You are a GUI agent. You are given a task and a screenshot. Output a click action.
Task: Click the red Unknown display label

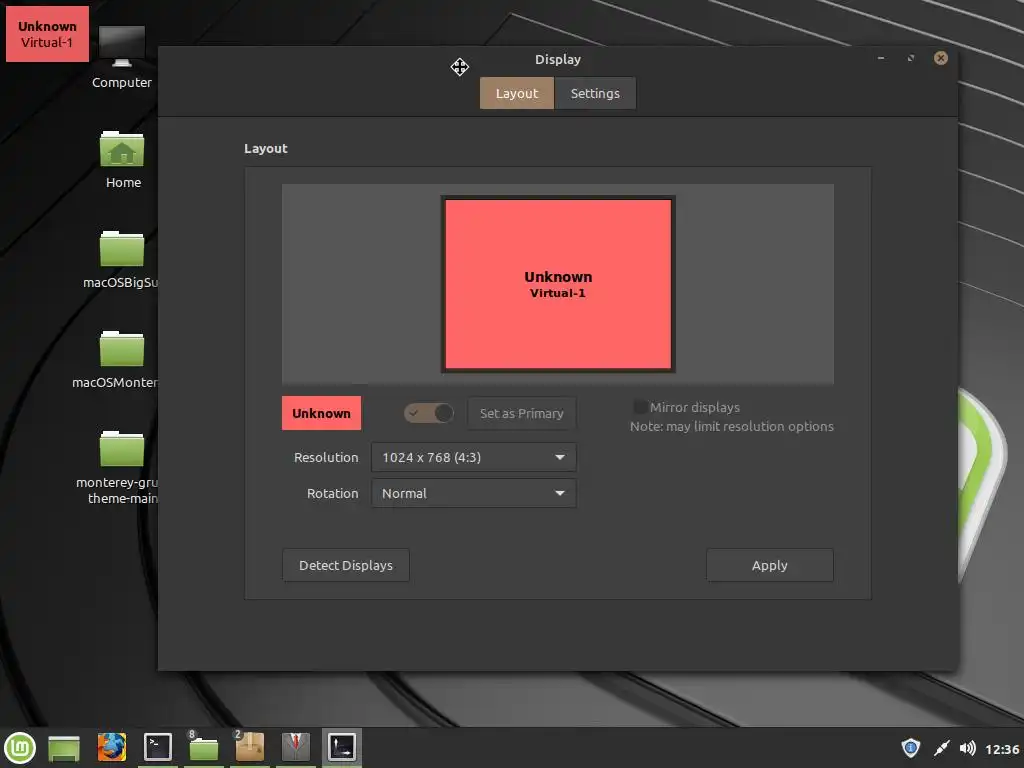pos(321,413)
